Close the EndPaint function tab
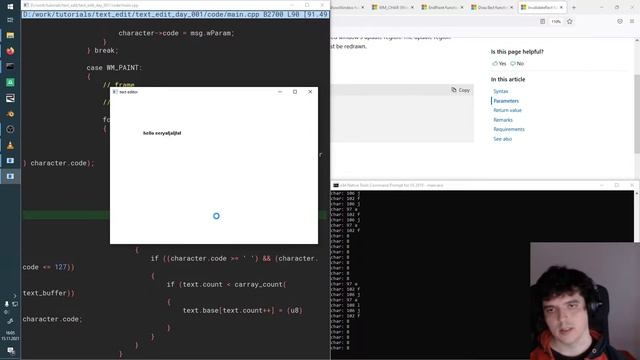This screenshot has width=640, height=360. (x=462, y=7)
